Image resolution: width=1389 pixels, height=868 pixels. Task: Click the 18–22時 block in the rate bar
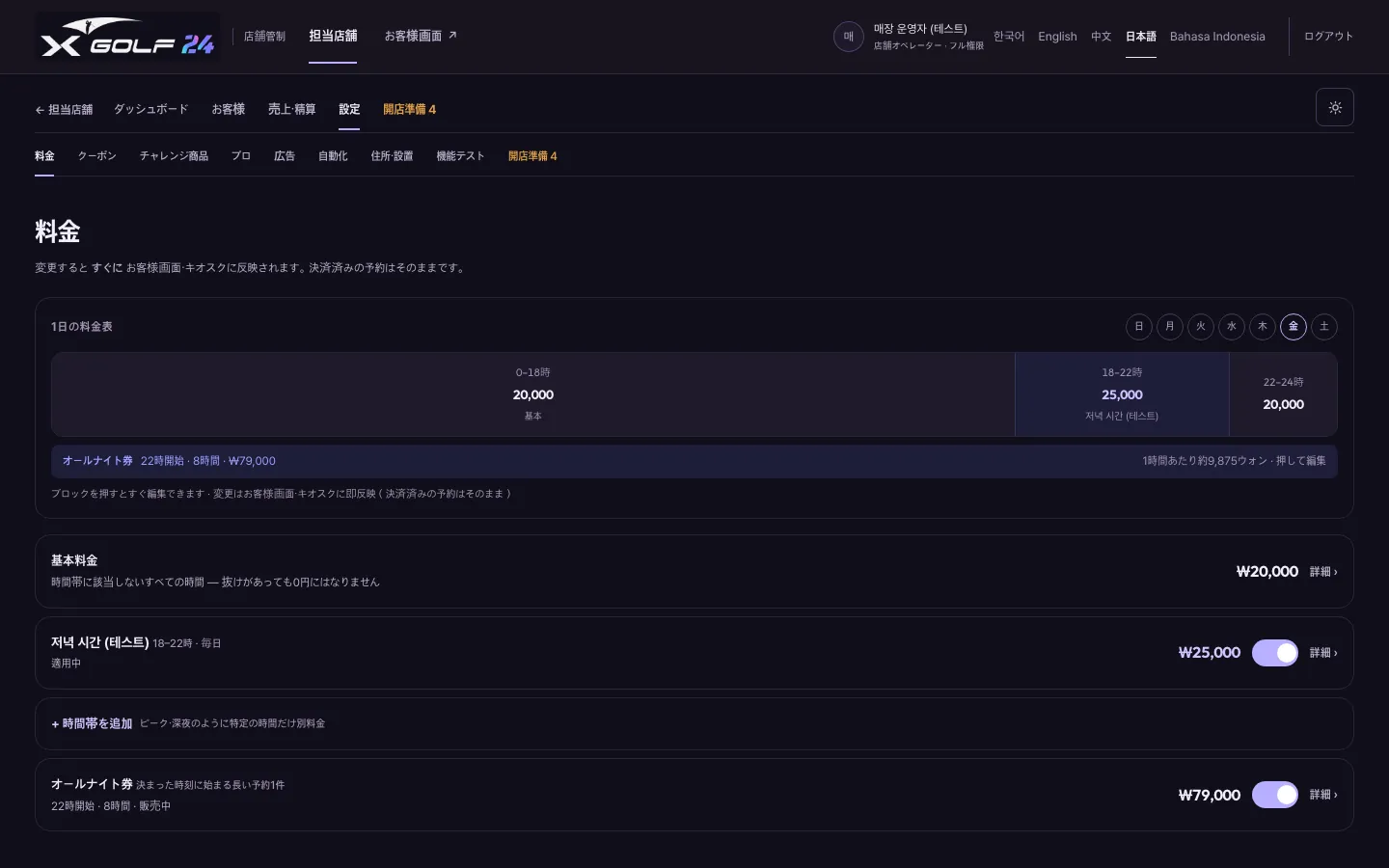[x=1122, y=394]
